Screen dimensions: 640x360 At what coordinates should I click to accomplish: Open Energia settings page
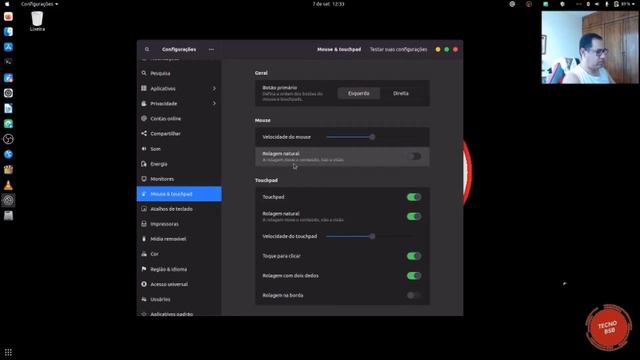[179, 164]
